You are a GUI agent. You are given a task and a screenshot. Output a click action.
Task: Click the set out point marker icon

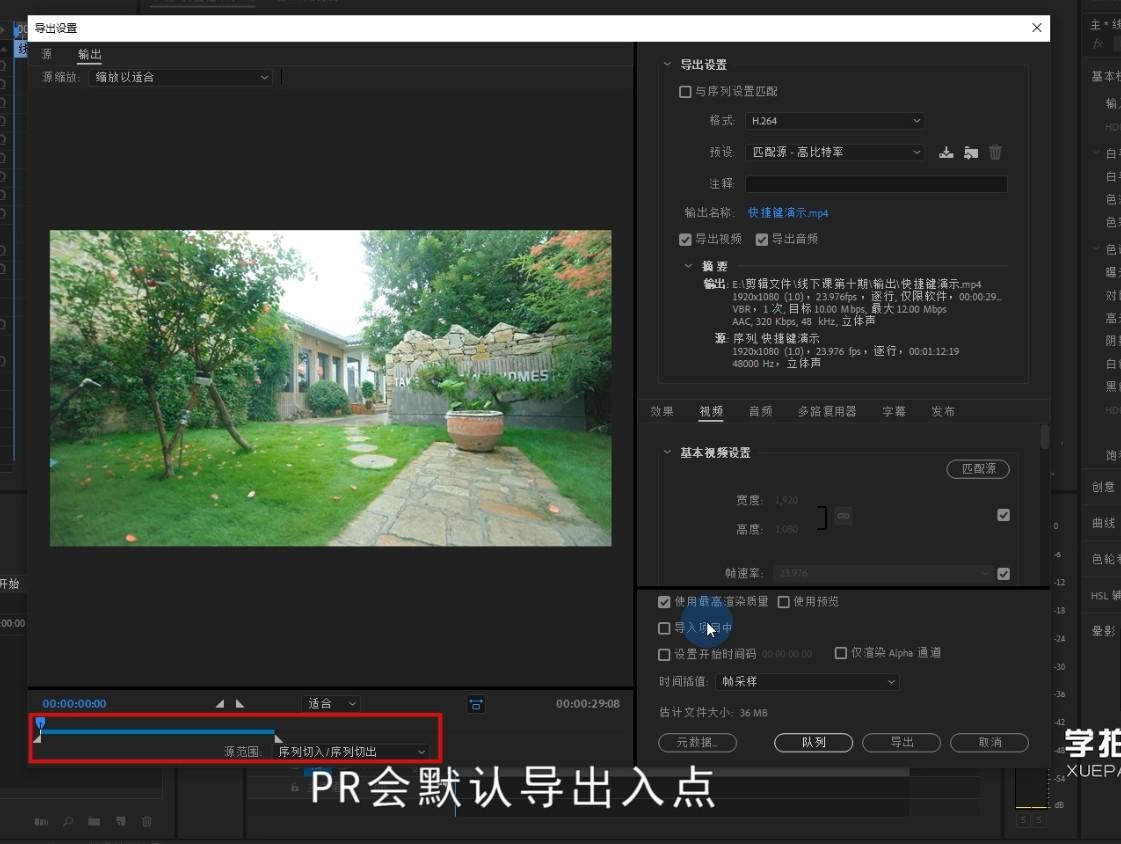239,704
